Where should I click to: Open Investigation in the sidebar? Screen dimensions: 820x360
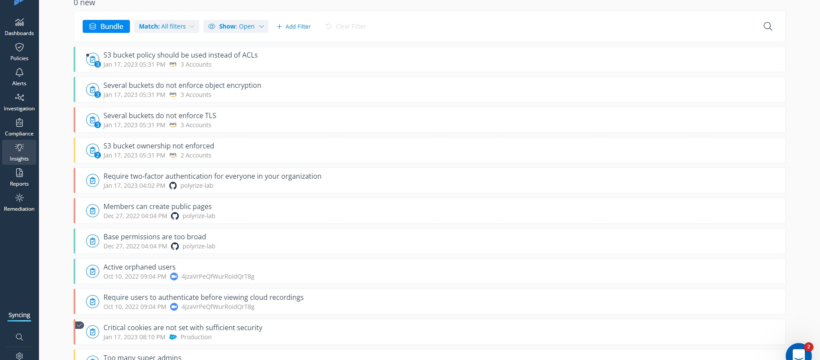[19, 102]
